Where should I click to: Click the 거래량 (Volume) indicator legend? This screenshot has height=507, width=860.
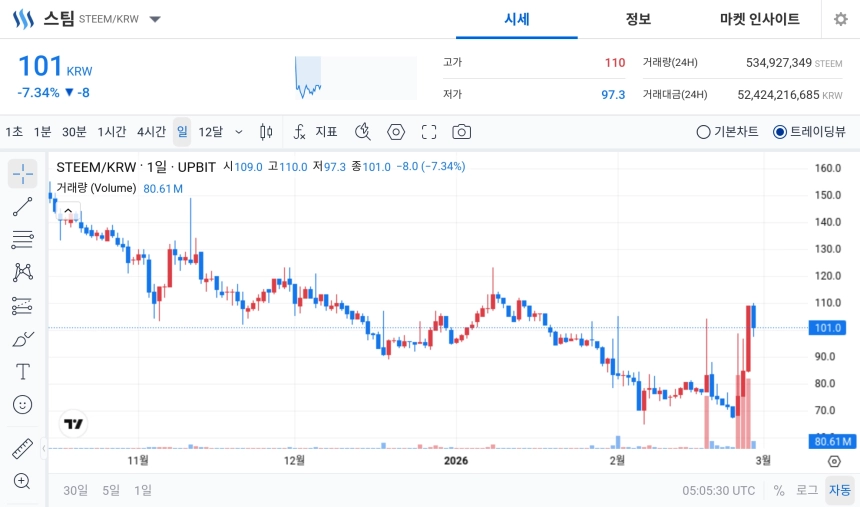[x=96, y=188]
